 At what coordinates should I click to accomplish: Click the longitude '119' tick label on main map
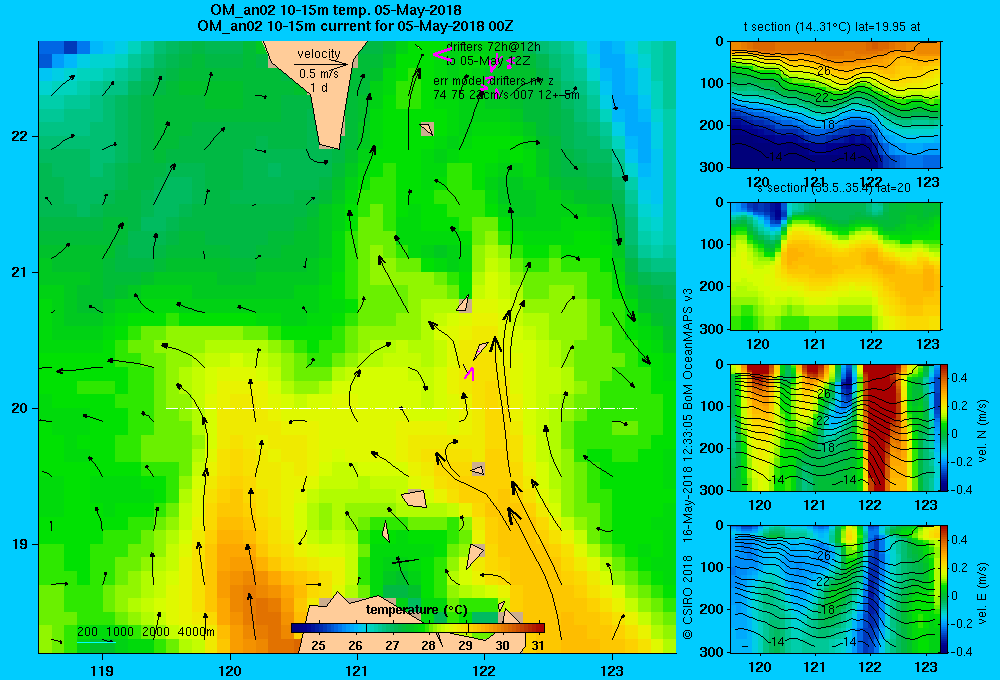102,670
